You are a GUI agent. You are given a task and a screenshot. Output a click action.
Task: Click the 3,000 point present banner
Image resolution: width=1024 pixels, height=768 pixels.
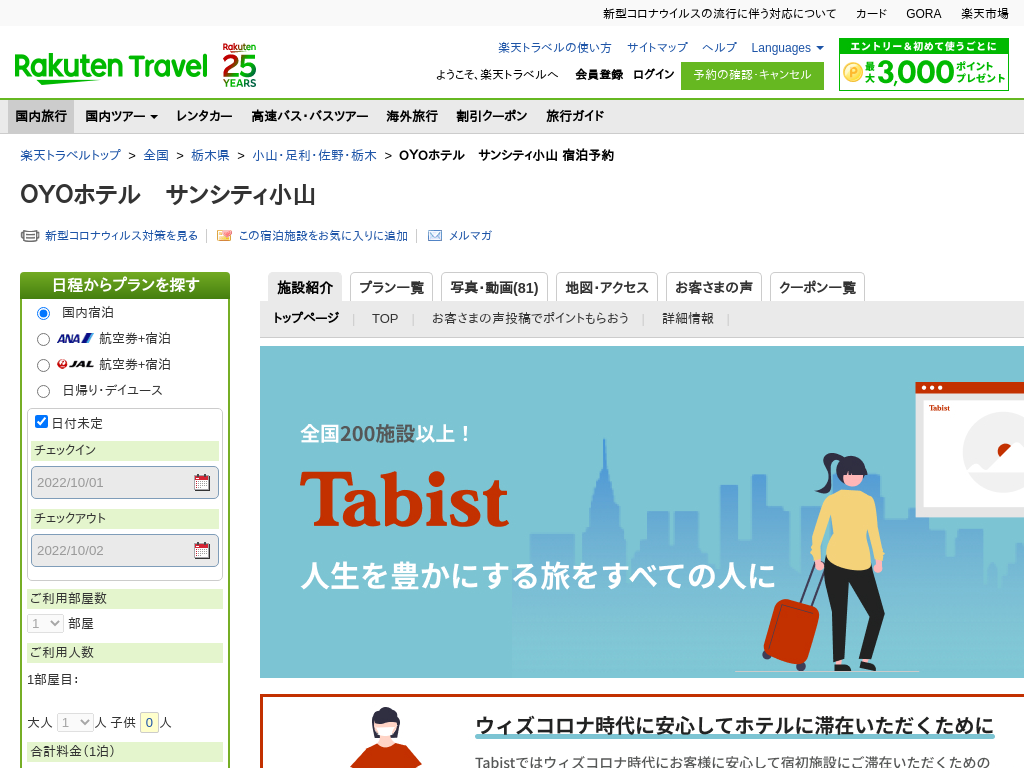point(923,65)
